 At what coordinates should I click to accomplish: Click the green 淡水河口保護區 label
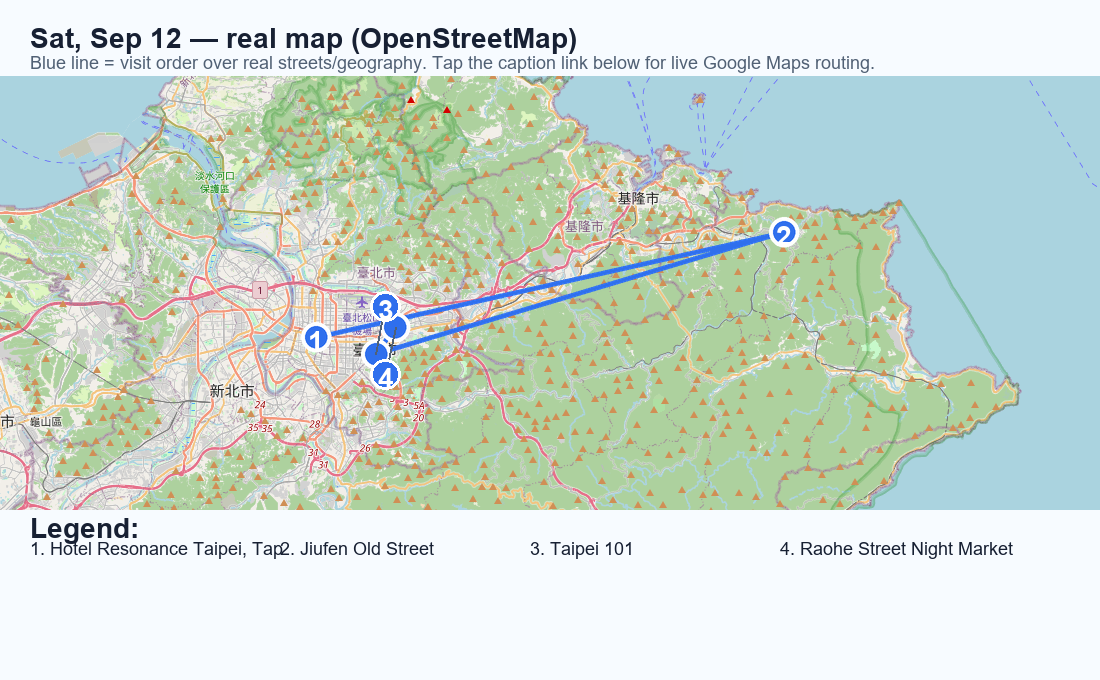(215, 182)
